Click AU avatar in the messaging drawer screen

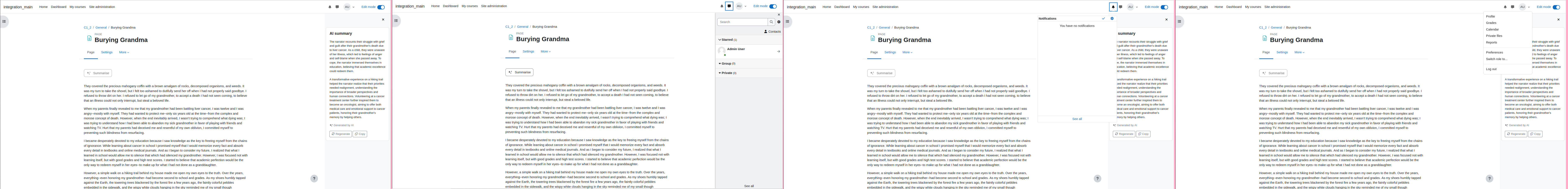click(x=739, y=6)
